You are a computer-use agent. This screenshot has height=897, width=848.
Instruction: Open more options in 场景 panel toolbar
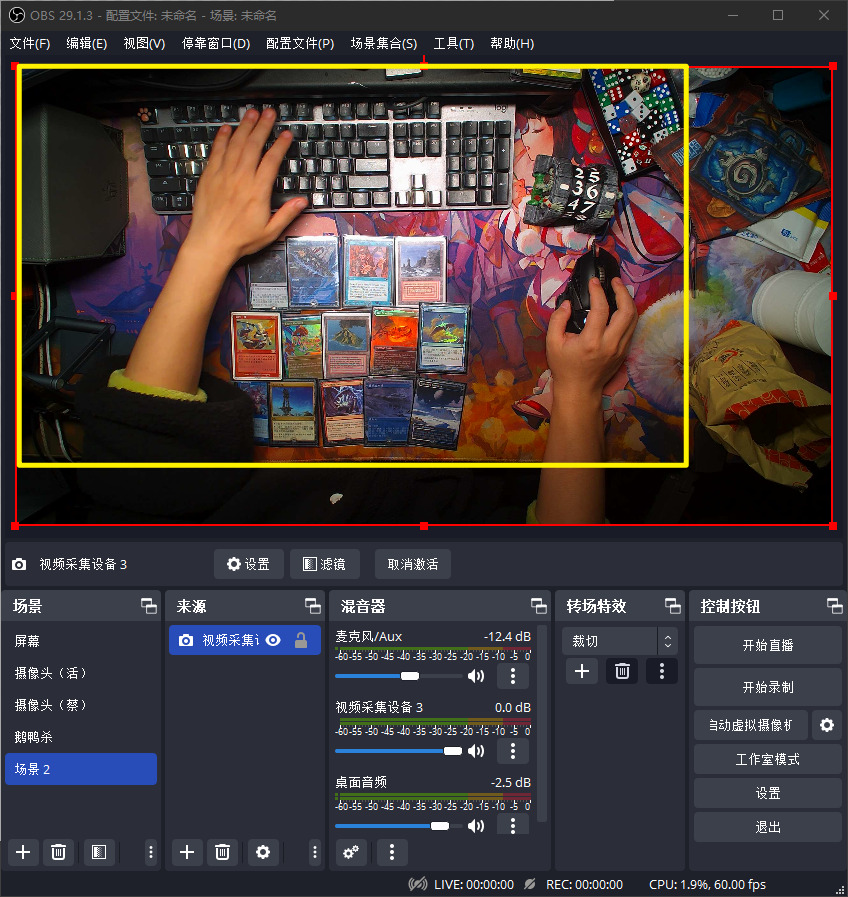pos(150,852)
